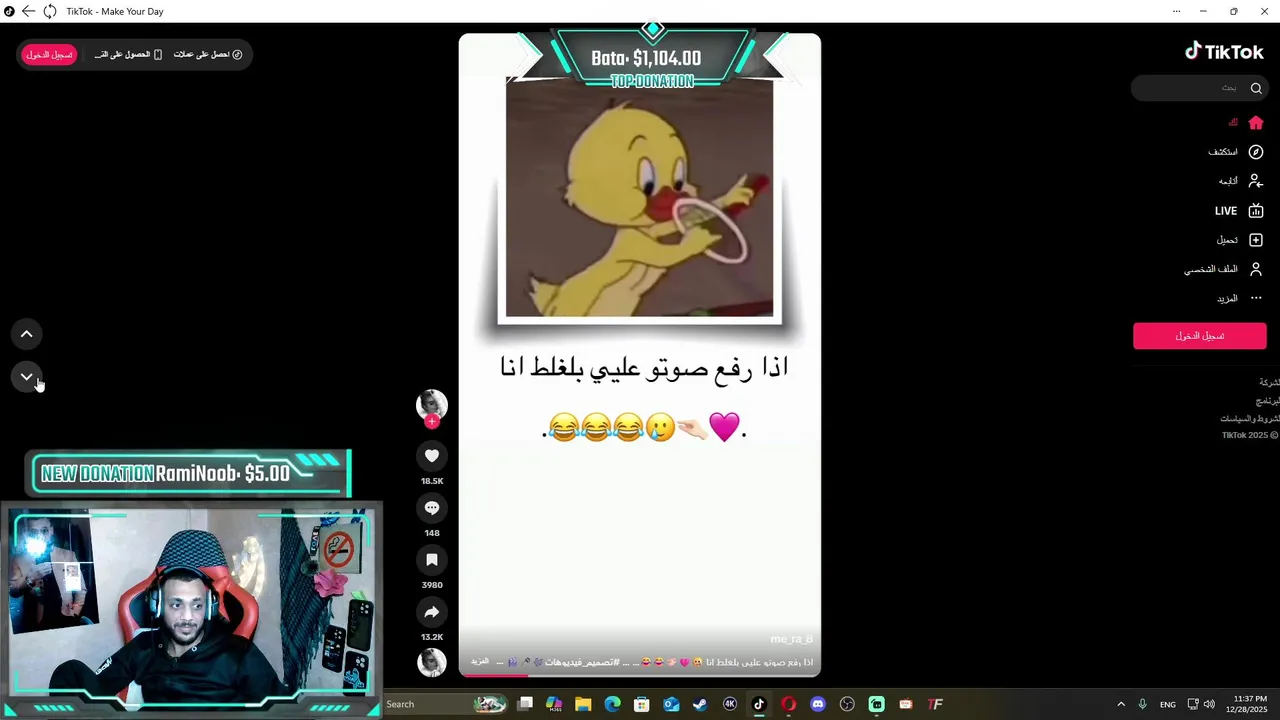
Task: Launch Microsoft Edge from the taskbar
Action: [612, 704]
